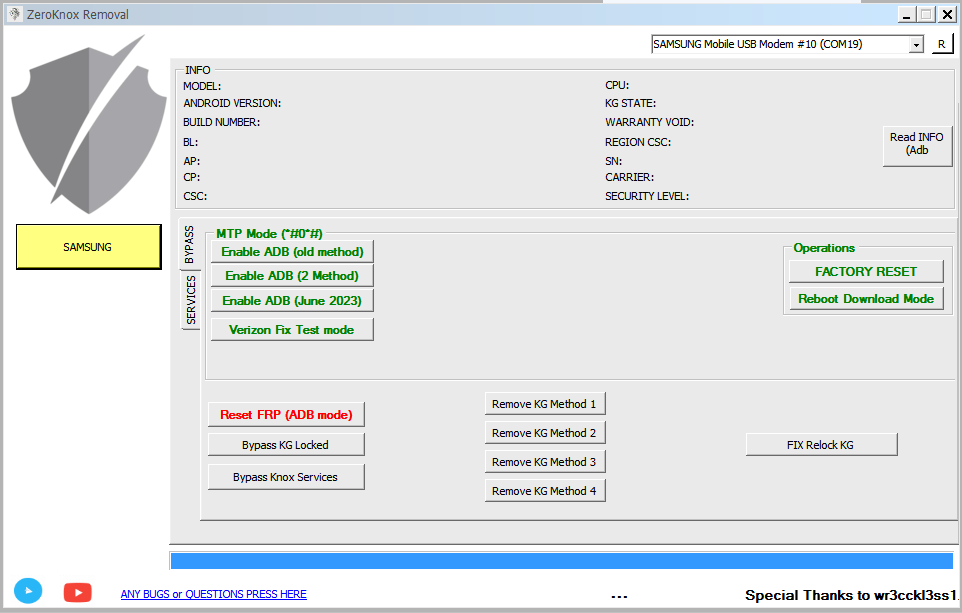This screenshot has height=613, width=962.
Task: Click the R refresh ports button
Action: [x=942, y=44]
